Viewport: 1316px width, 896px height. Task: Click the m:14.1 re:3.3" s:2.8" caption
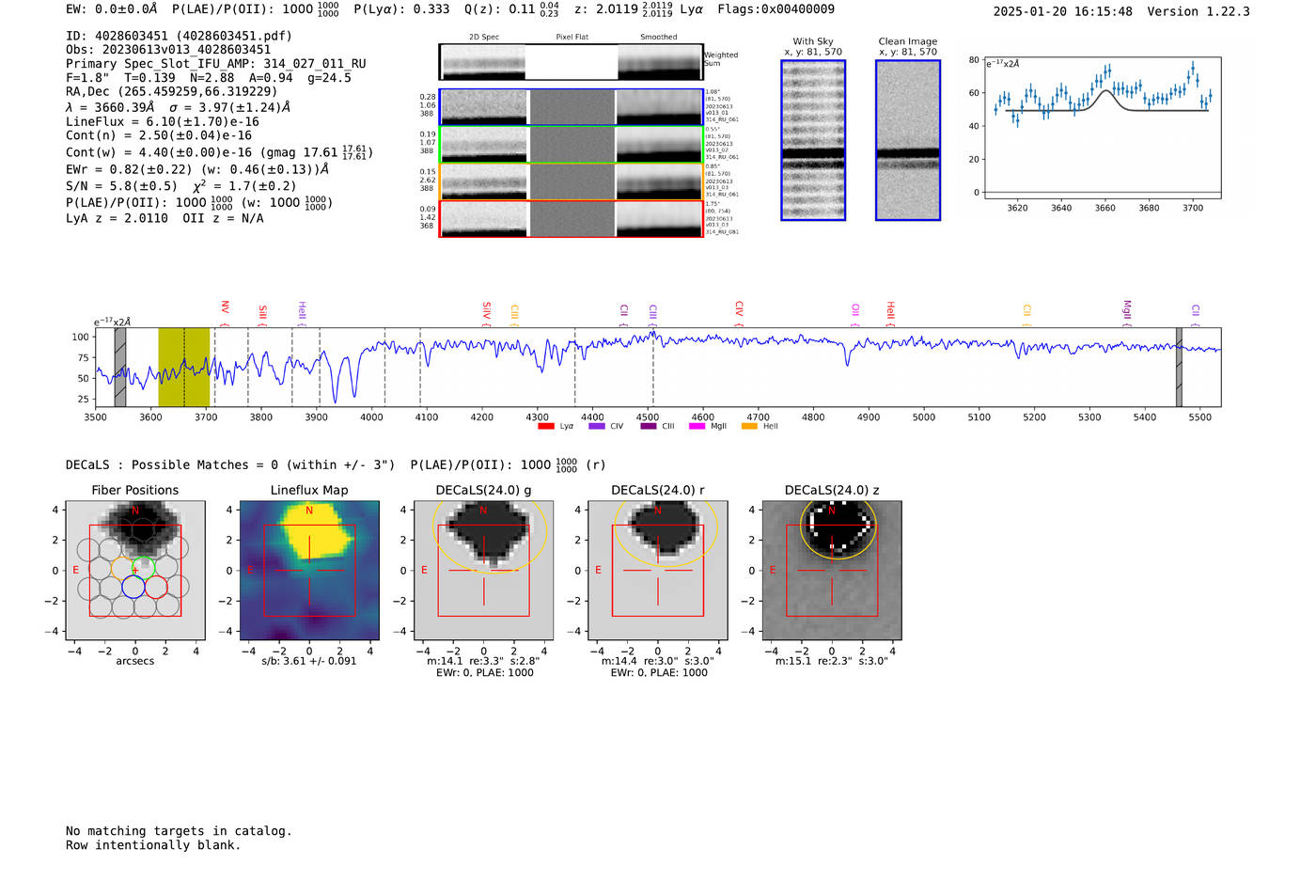[x=483, y=661]
